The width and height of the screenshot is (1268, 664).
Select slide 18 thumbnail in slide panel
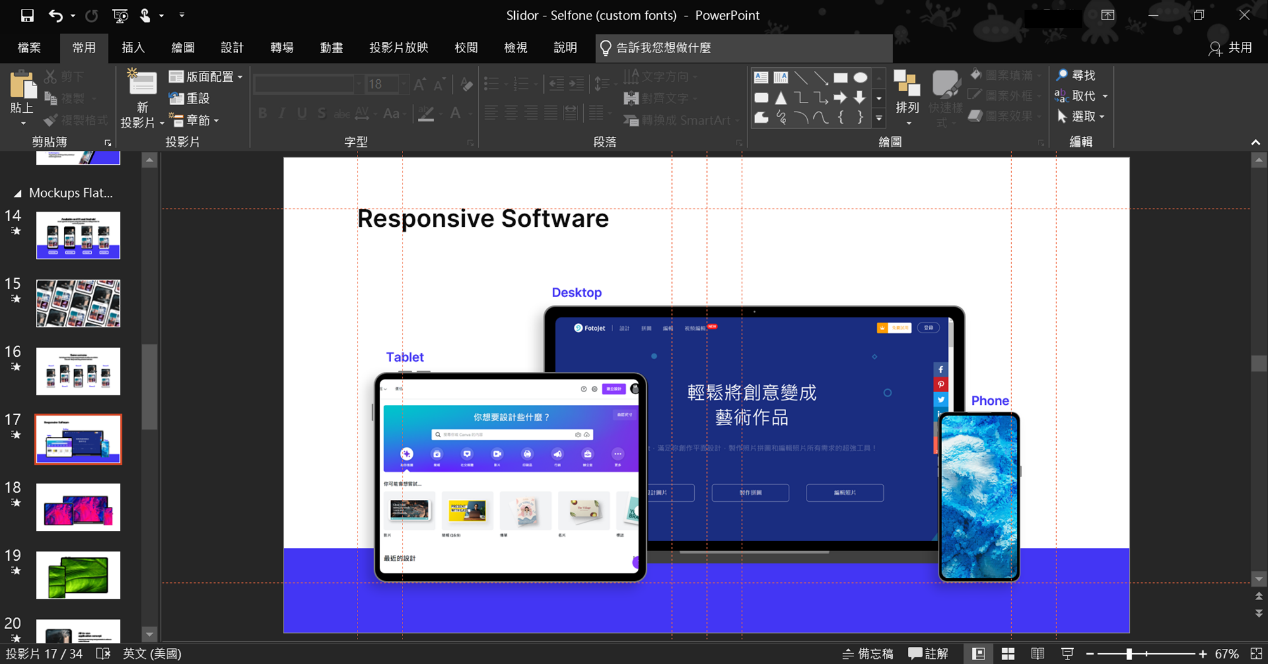[78, 507]
